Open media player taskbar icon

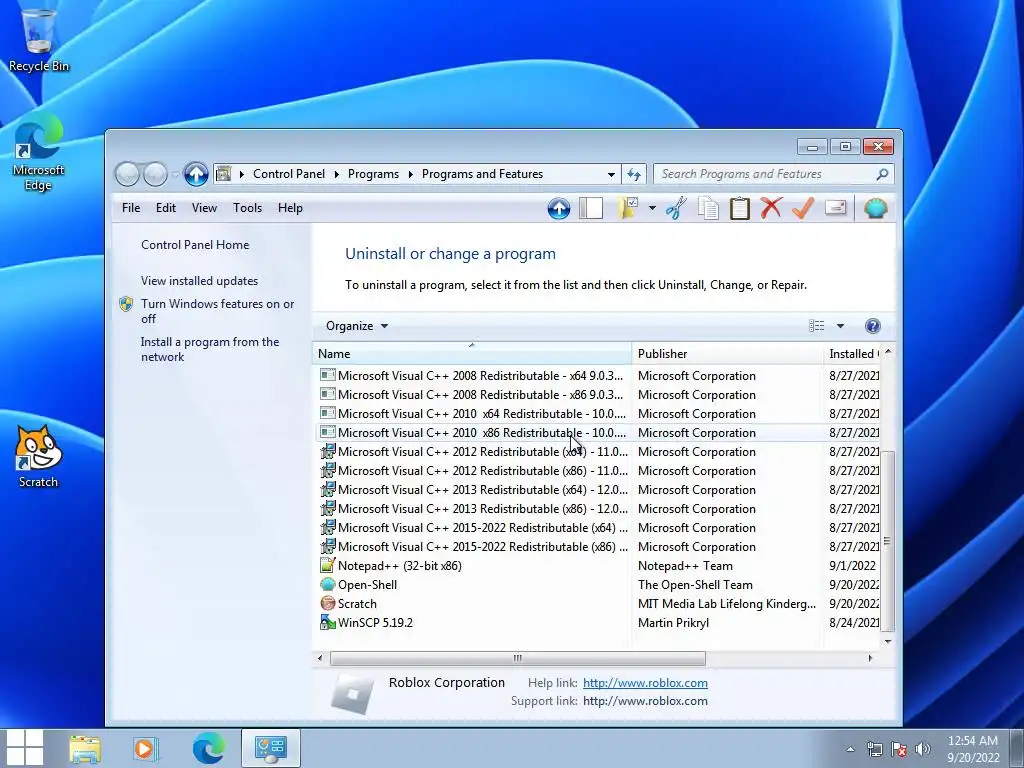point(145,748)
